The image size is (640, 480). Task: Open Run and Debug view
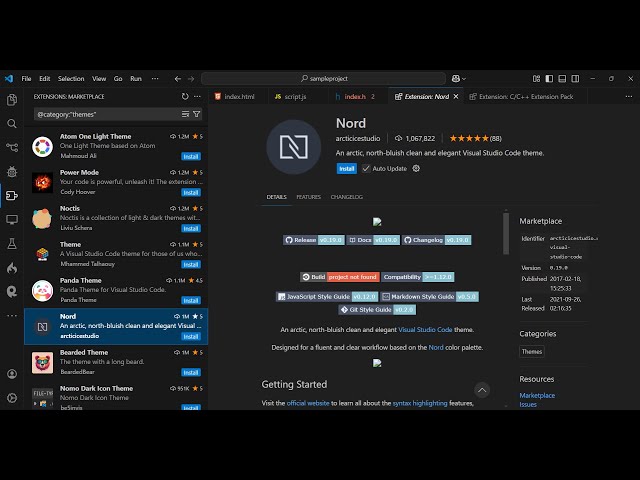12,172
